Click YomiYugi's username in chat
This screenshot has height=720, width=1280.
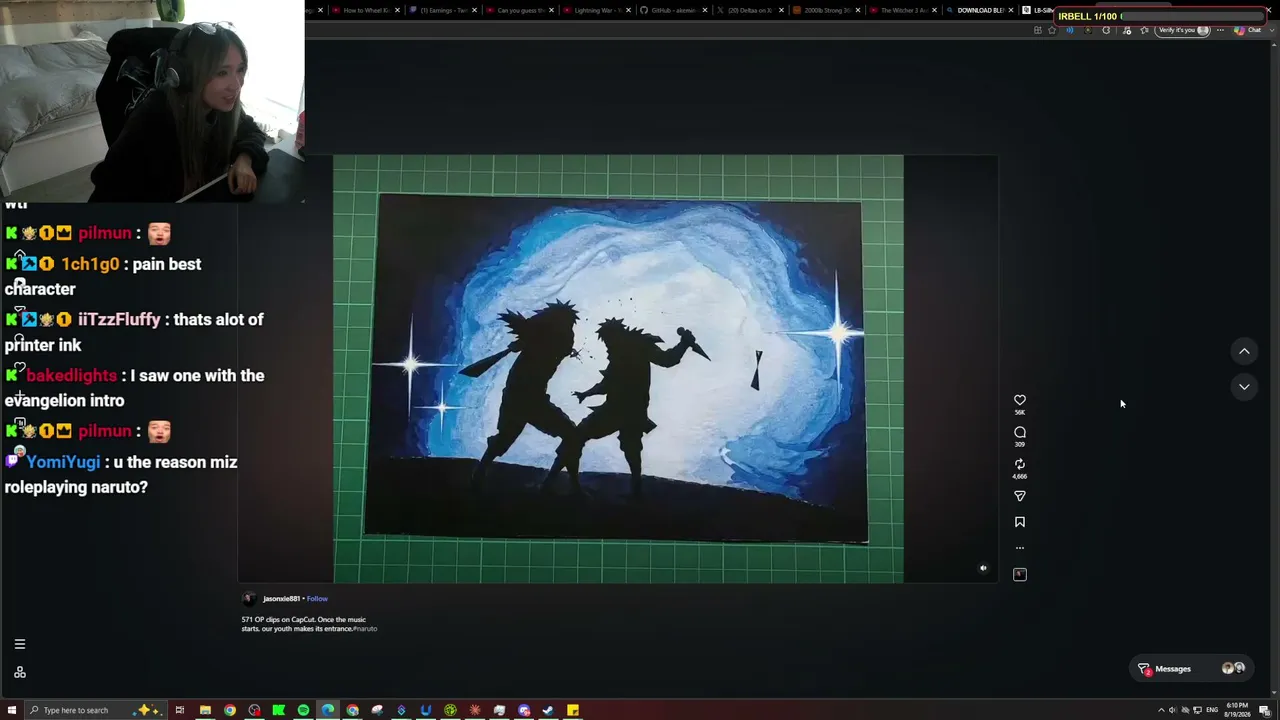[x=63, y=462]
